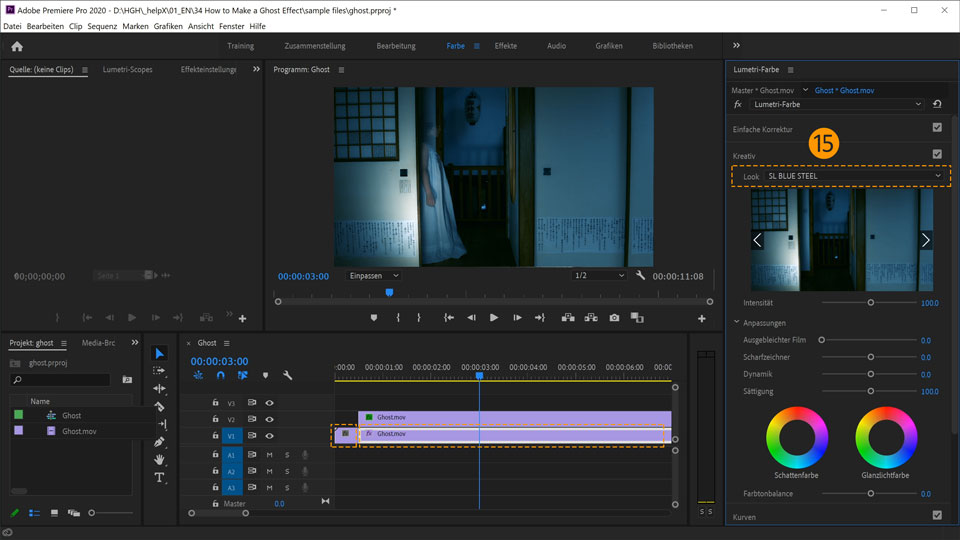Click the Intensität slider handle

(x=870, y=302)
